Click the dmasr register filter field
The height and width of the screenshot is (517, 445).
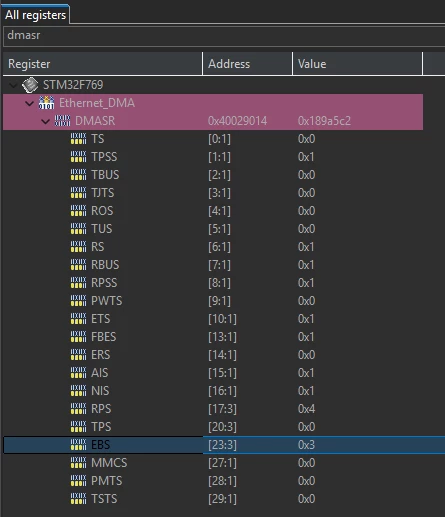[224, 36]
